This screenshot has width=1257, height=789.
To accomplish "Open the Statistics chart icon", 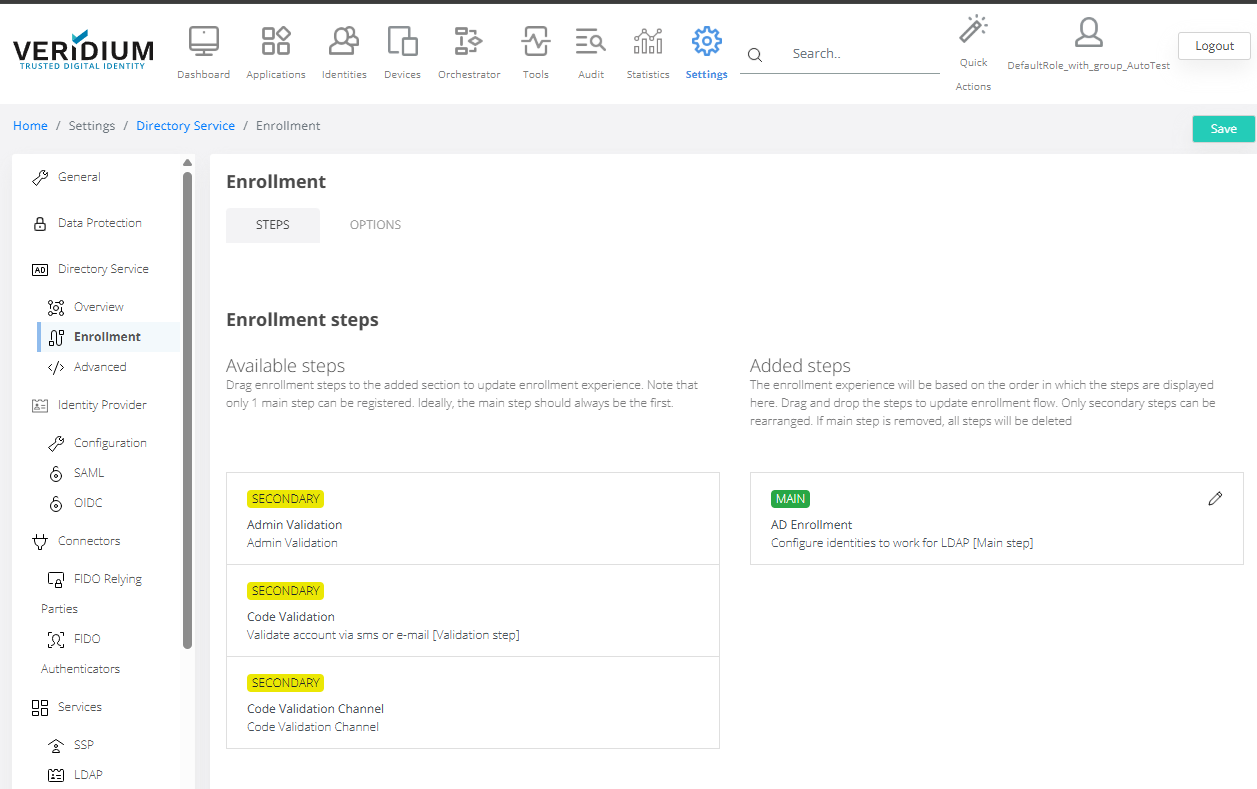I will (648, 41).
